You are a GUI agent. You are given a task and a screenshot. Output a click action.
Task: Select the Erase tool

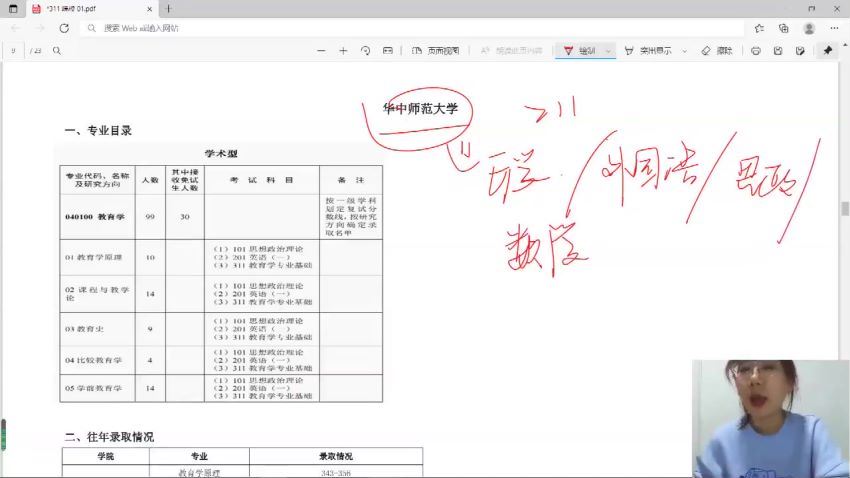pyautogui.click(x=717, y=50)
